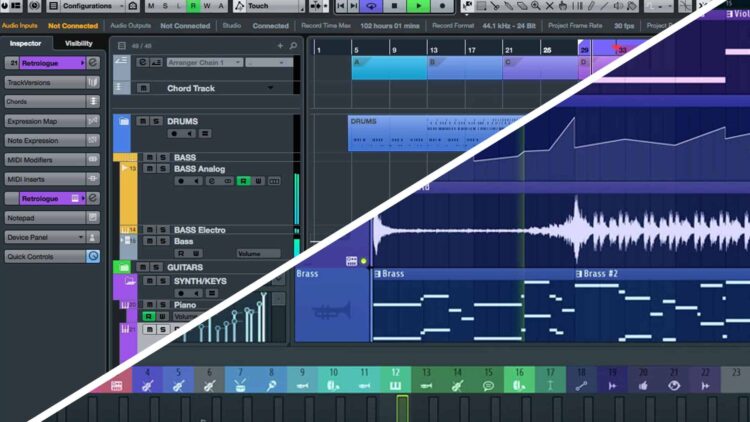Screen dimensions: 750x422
Task: Toggle global Write automation W button
Action: (x=207, y=6)
